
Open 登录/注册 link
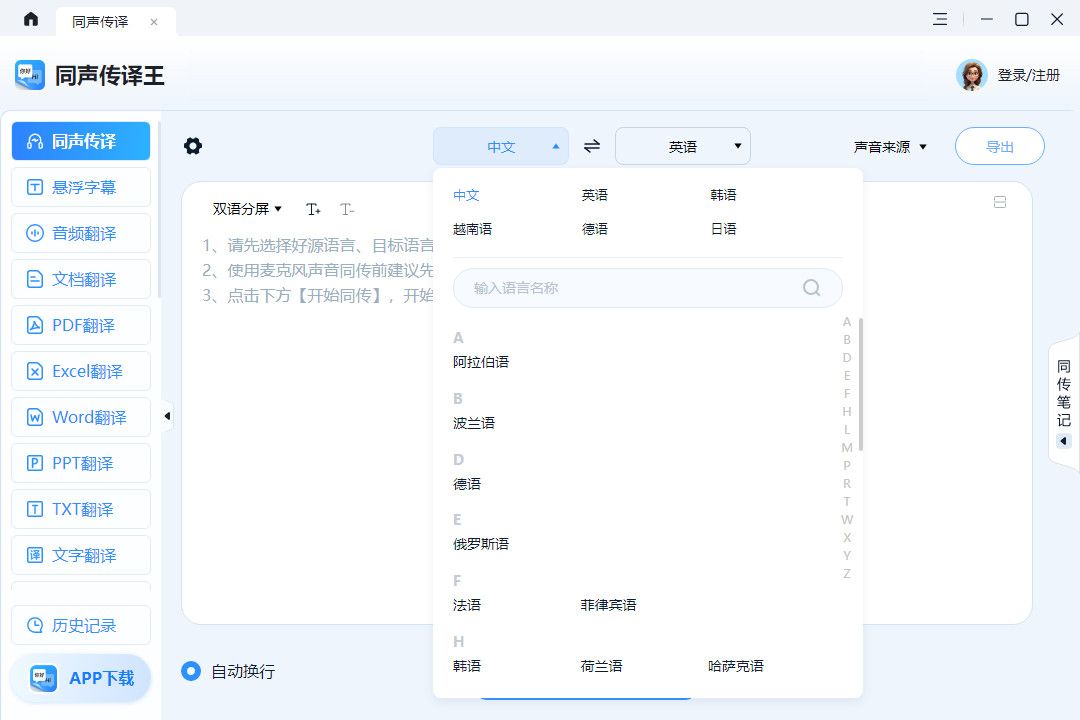click(x=1028, y=75)
